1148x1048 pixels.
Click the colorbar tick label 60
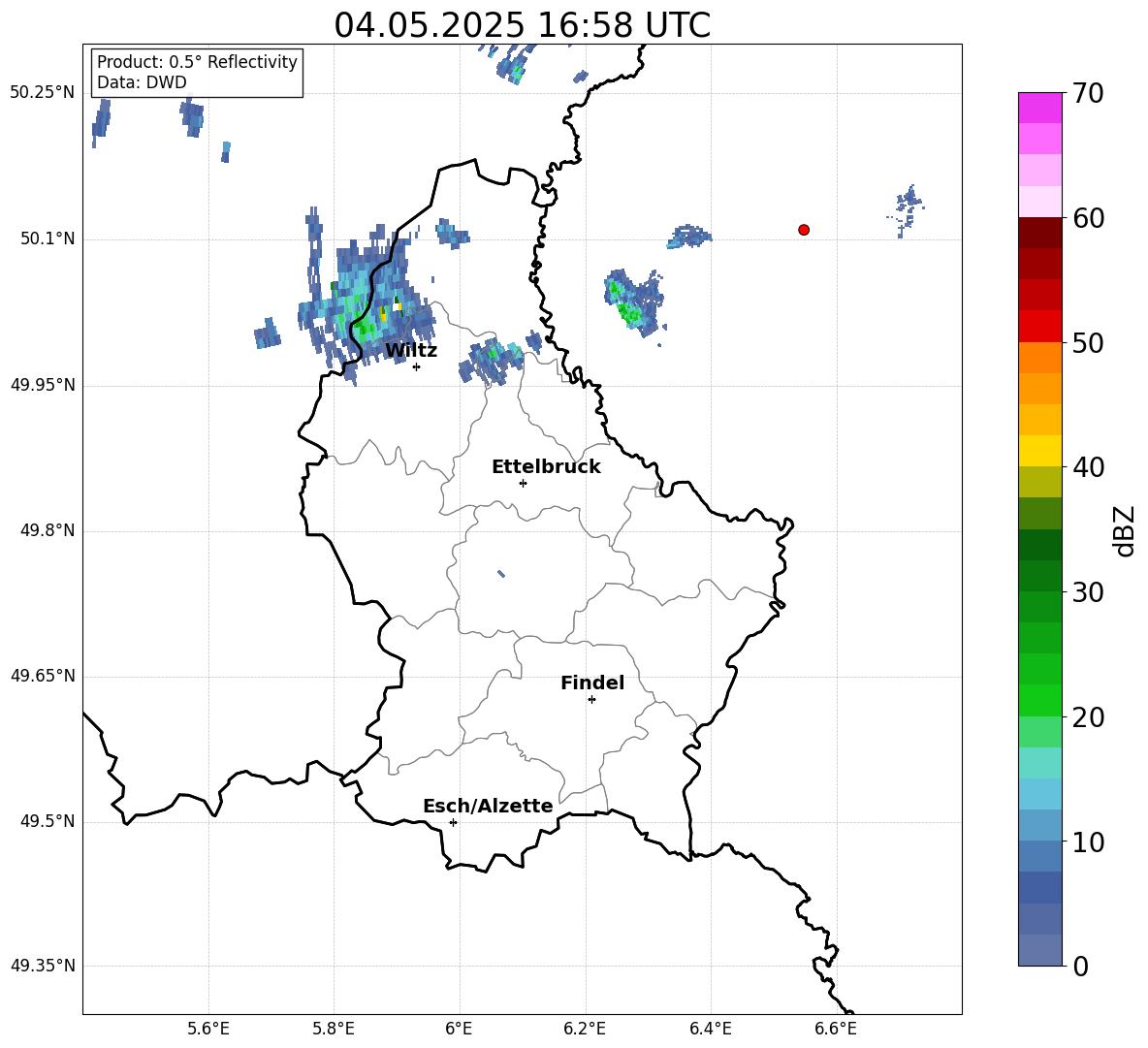tap(1088, 218)
